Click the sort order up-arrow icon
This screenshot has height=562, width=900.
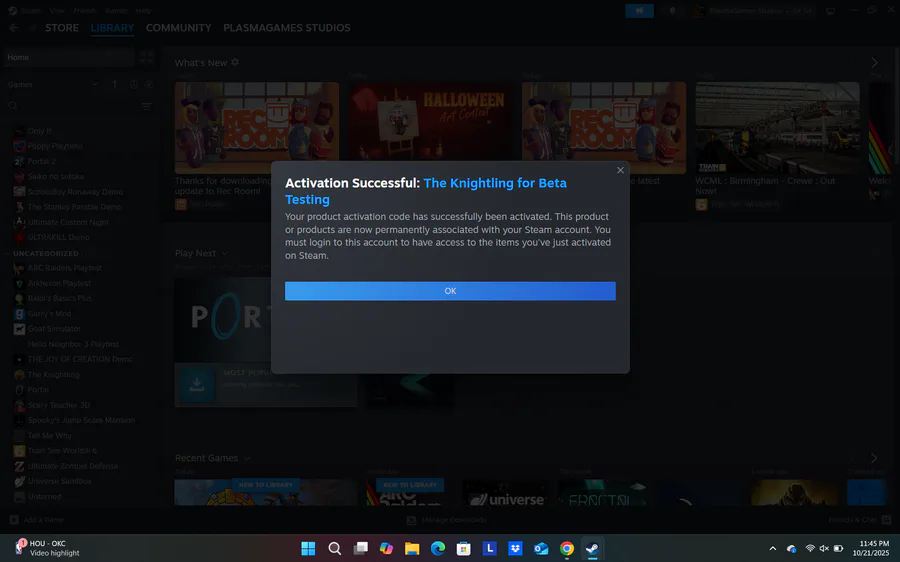coord(115,84)
